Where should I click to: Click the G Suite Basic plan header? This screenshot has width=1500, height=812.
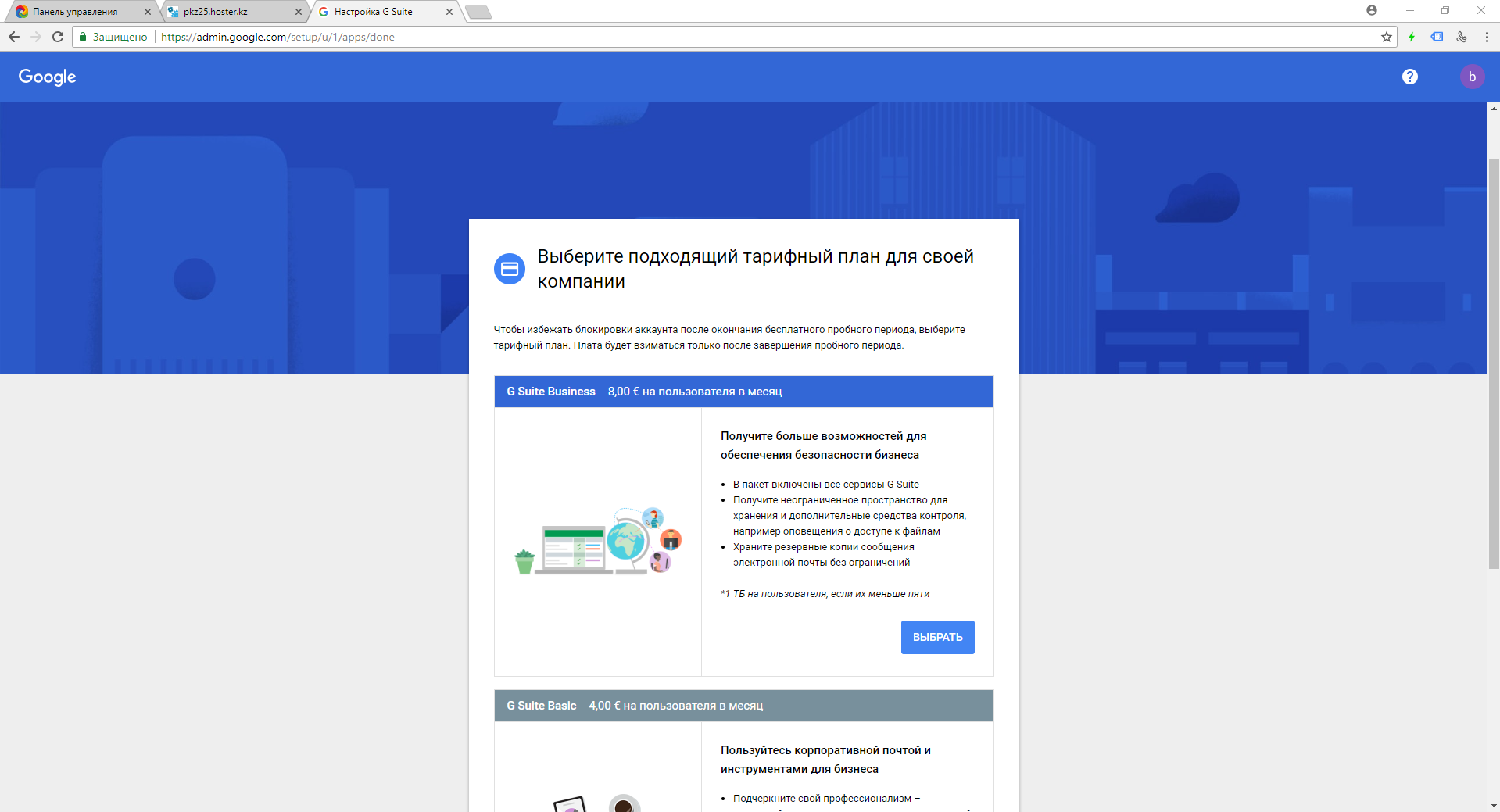point(744,706)
